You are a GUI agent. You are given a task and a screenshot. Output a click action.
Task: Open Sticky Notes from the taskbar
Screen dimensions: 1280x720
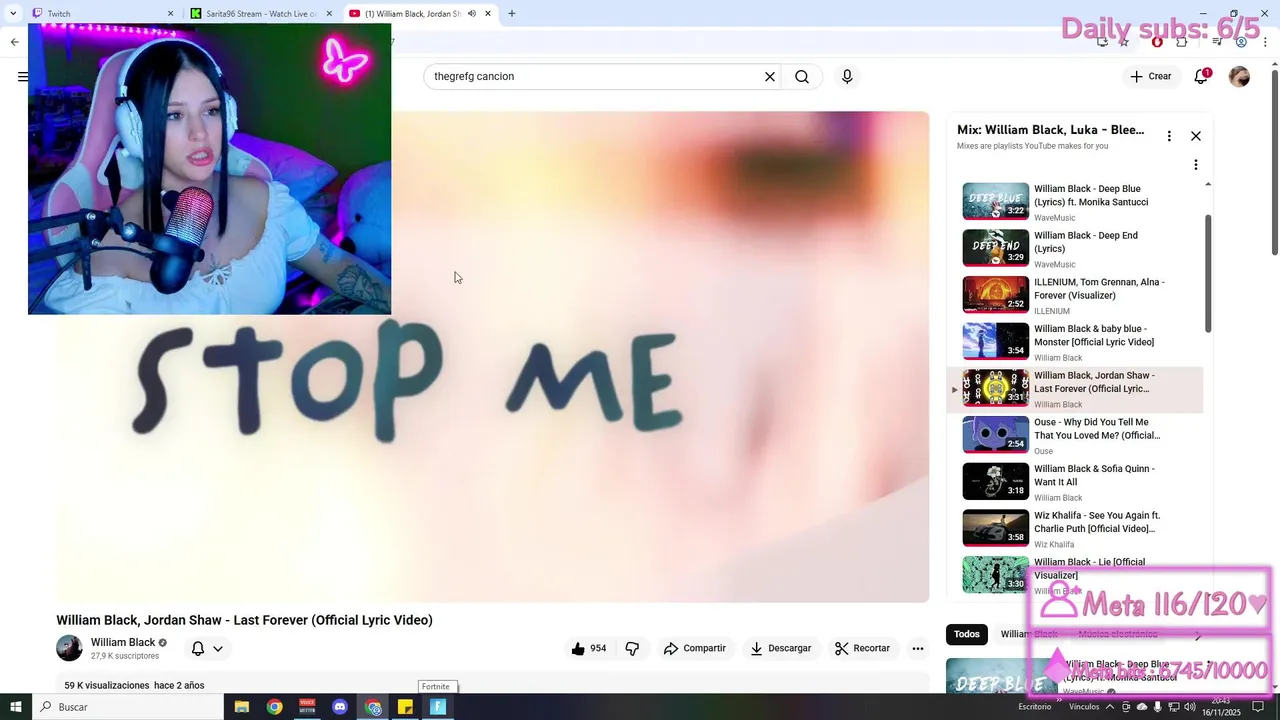coord(405,707)
